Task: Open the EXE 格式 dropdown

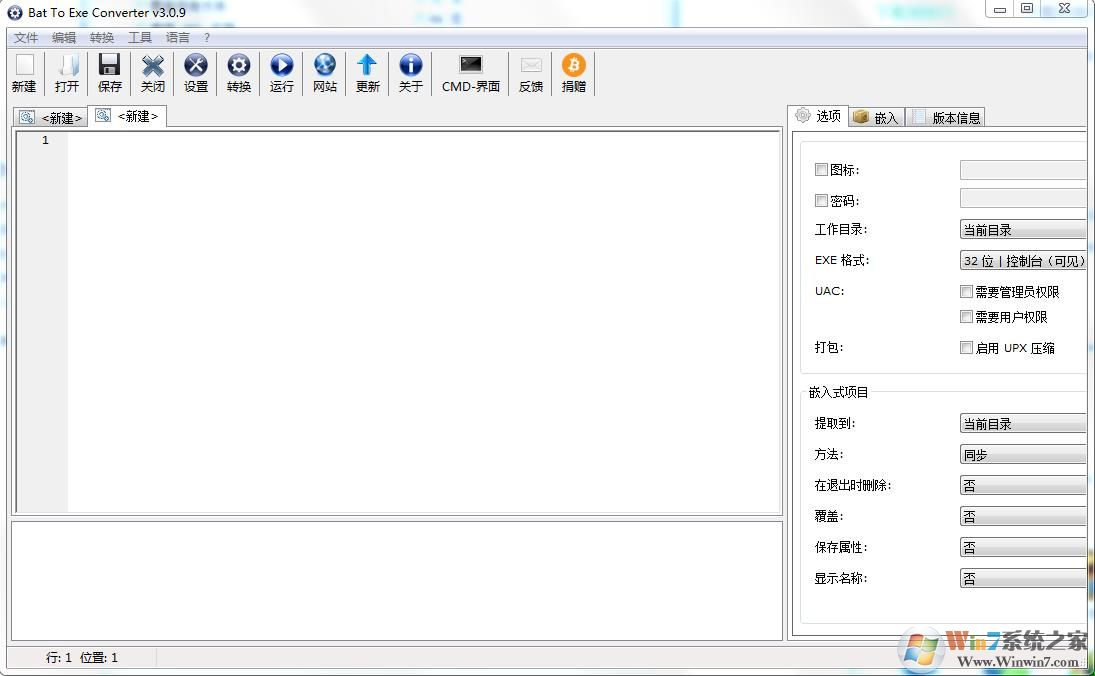Action: [1023, 260]
